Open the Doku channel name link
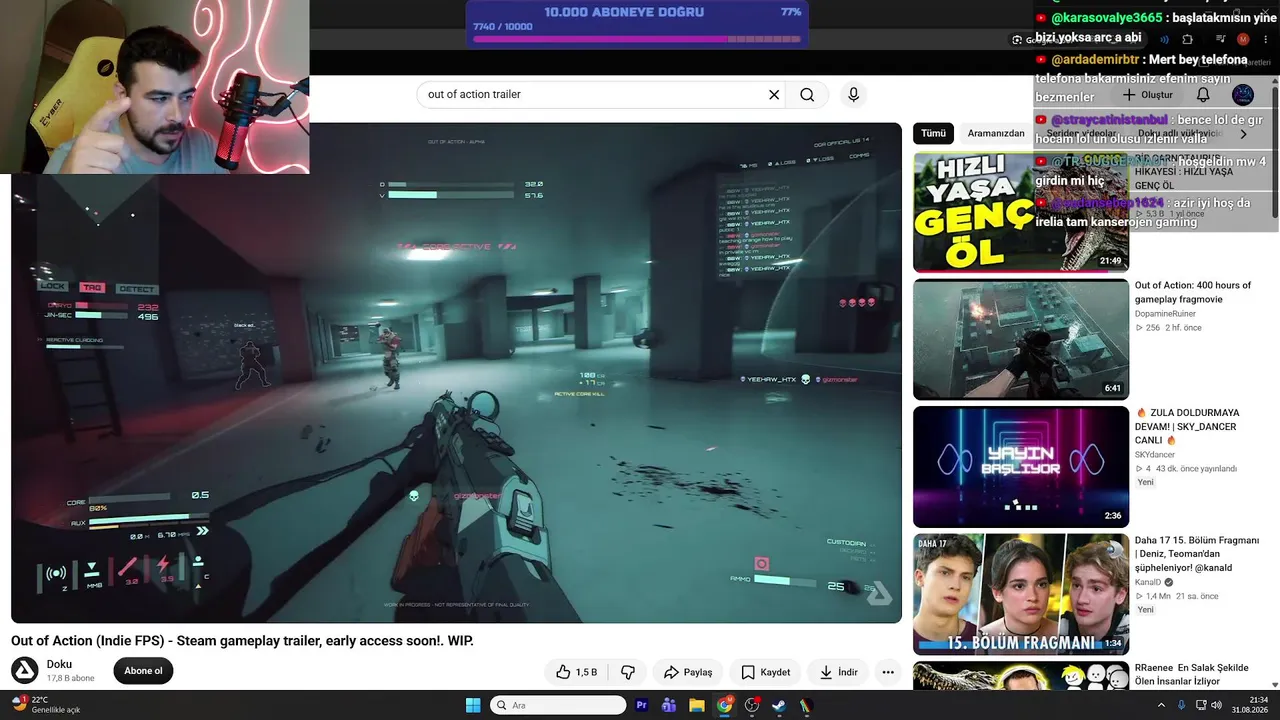This screenshot has width=1280, height=720. [x=59, y=664]
